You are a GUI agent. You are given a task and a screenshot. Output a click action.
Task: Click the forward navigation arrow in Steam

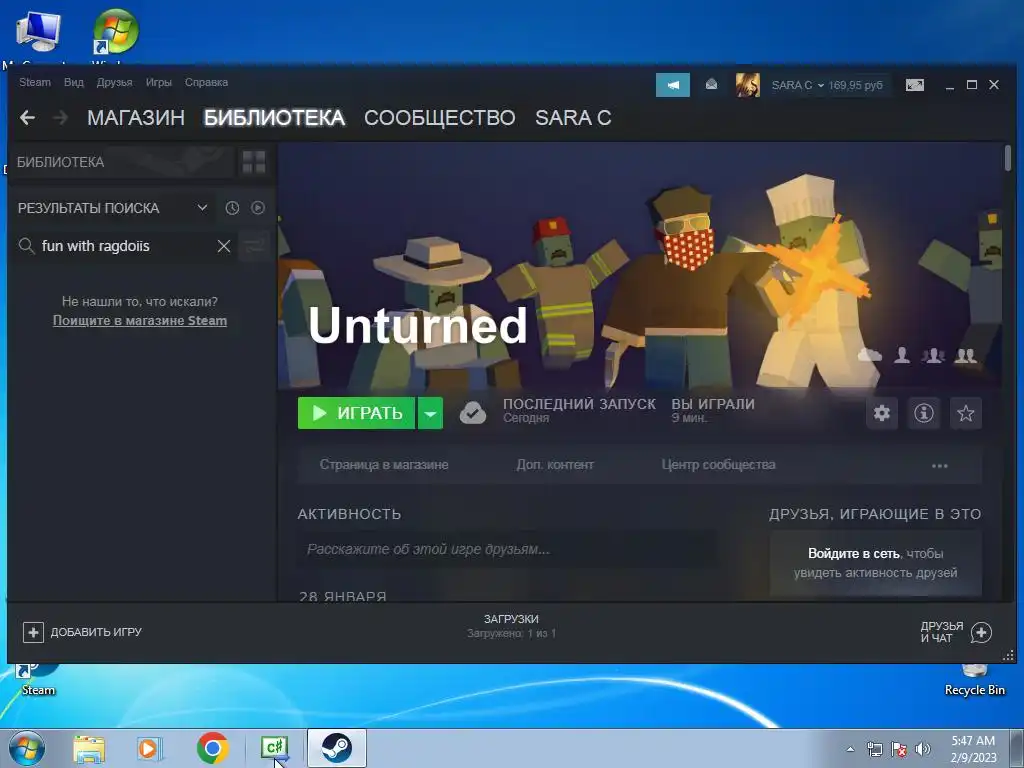(60, 118)
